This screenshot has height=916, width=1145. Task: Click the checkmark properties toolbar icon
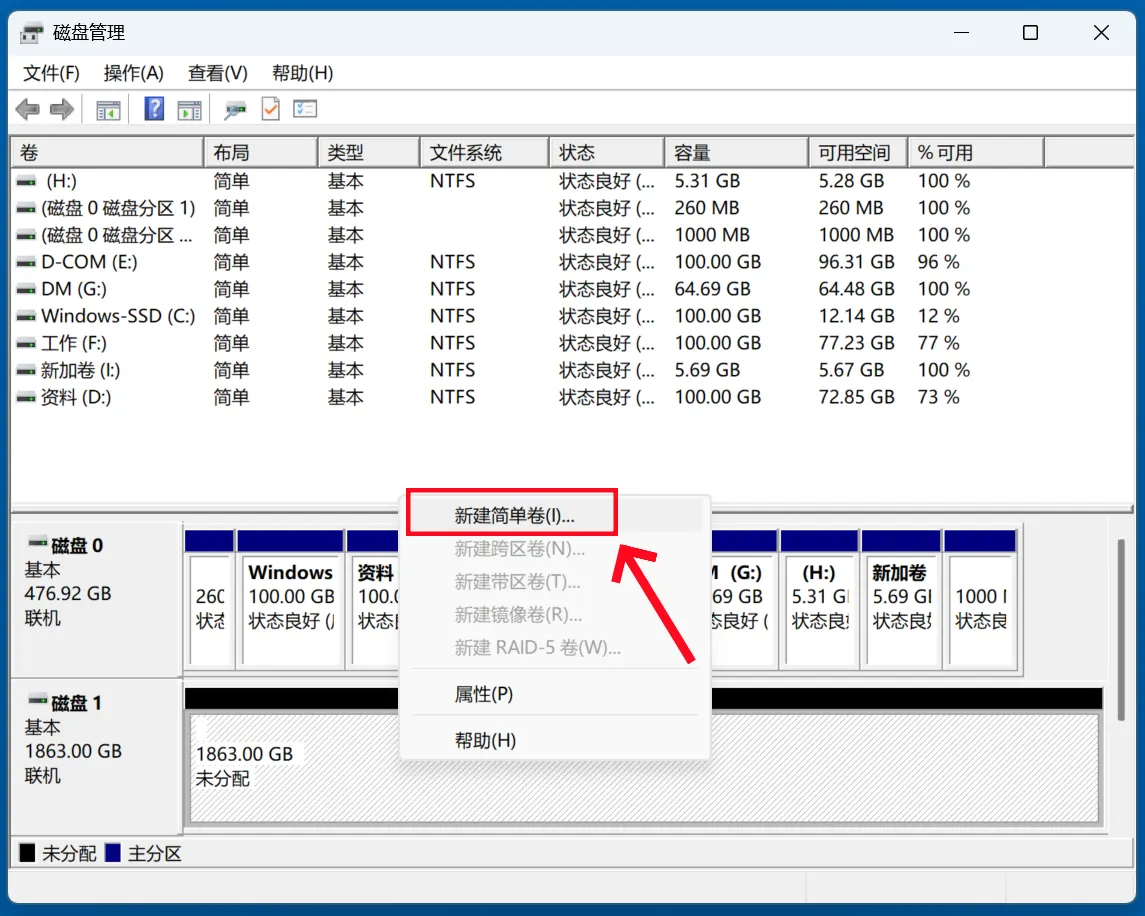271,109
